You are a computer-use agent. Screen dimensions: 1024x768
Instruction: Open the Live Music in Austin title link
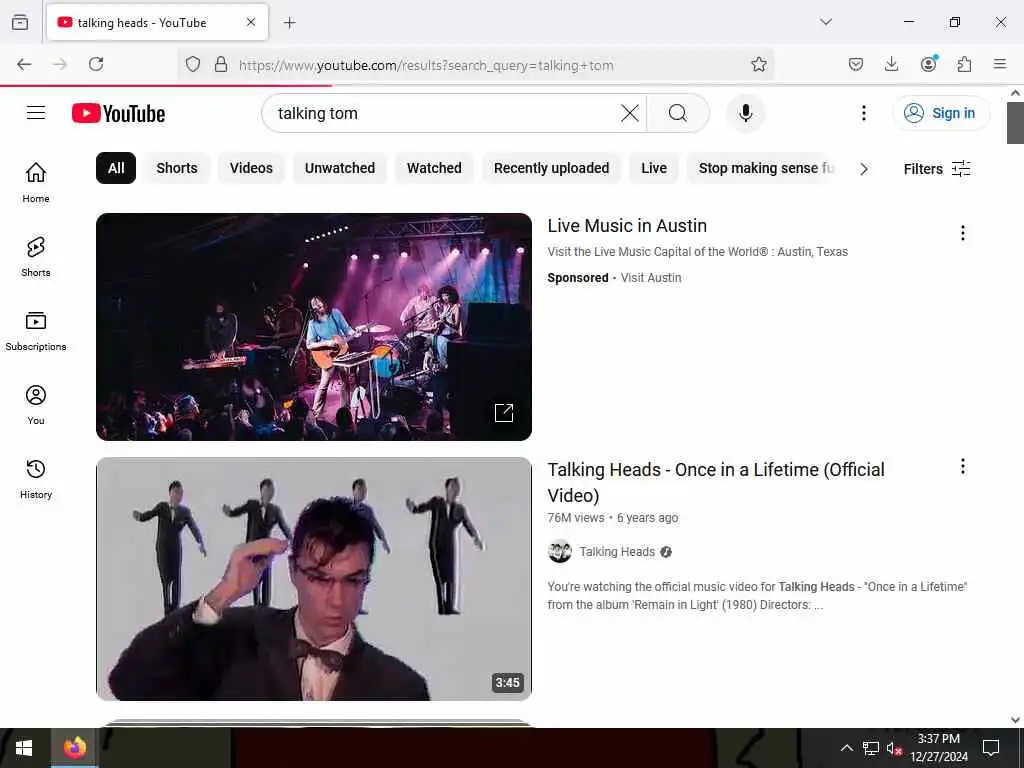[x=627, y=225]
